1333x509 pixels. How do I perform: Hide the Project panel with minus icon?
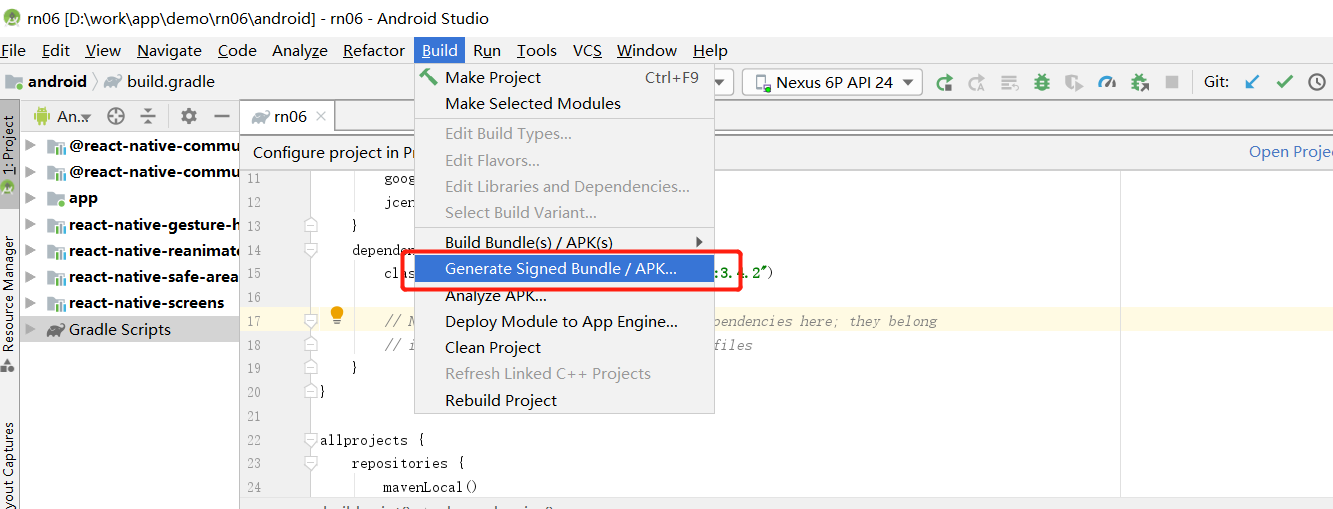222,117
